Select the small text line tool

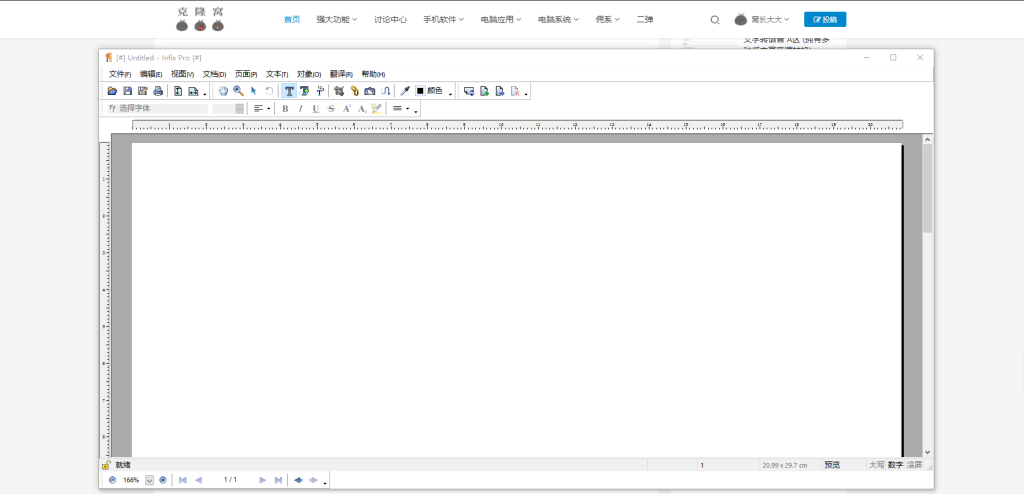click(319, 91)
